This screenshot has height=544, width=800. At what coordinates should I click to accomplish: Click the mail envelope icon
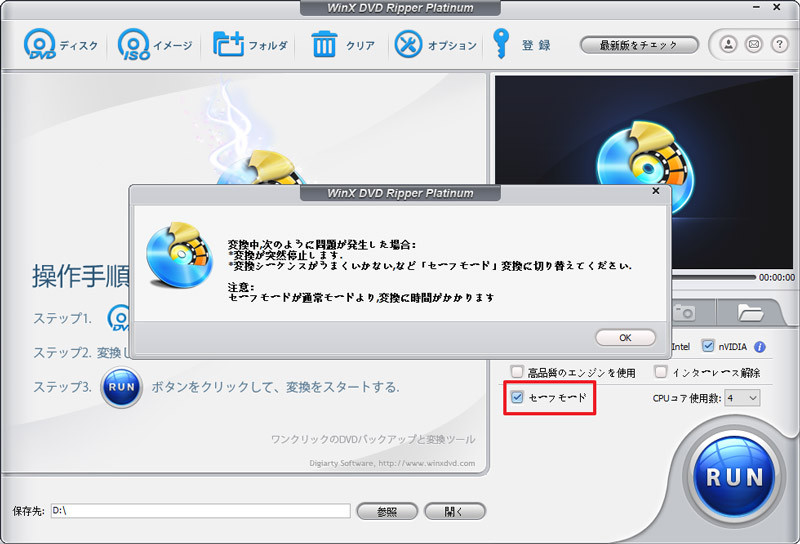pos(754,44)
